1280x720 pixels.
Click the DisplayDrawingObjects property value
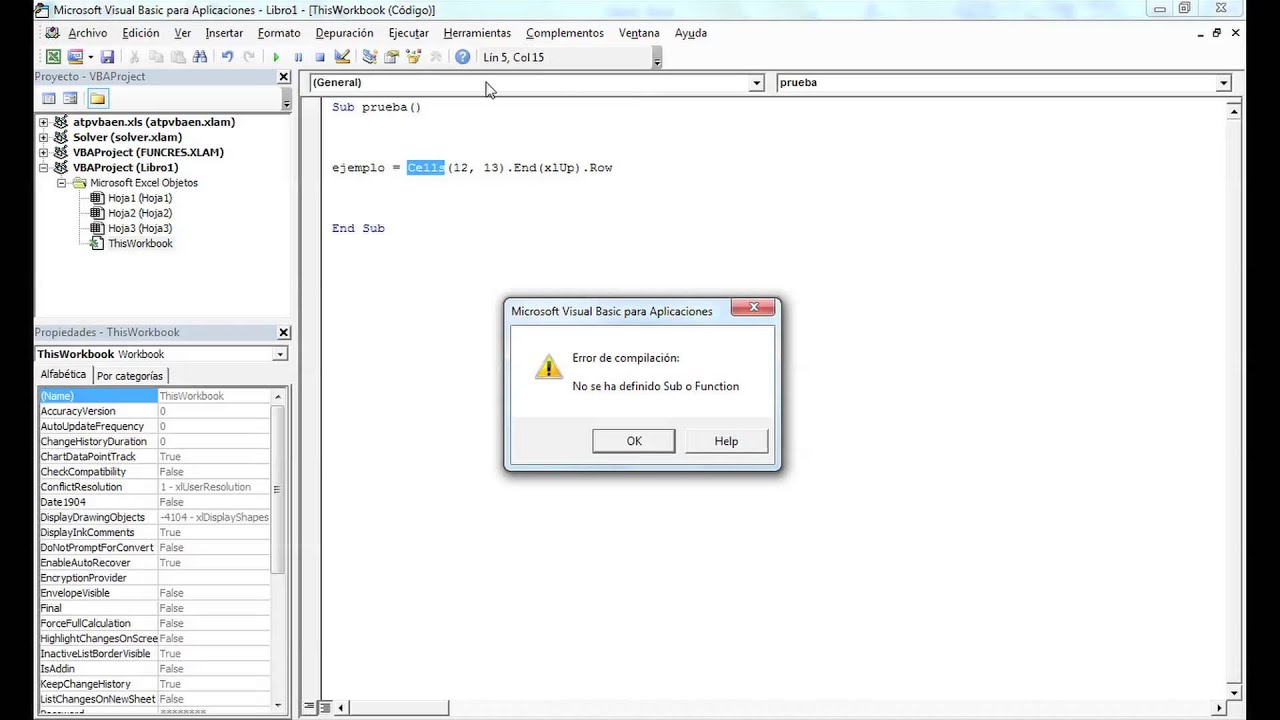click(x=214, y=517)
